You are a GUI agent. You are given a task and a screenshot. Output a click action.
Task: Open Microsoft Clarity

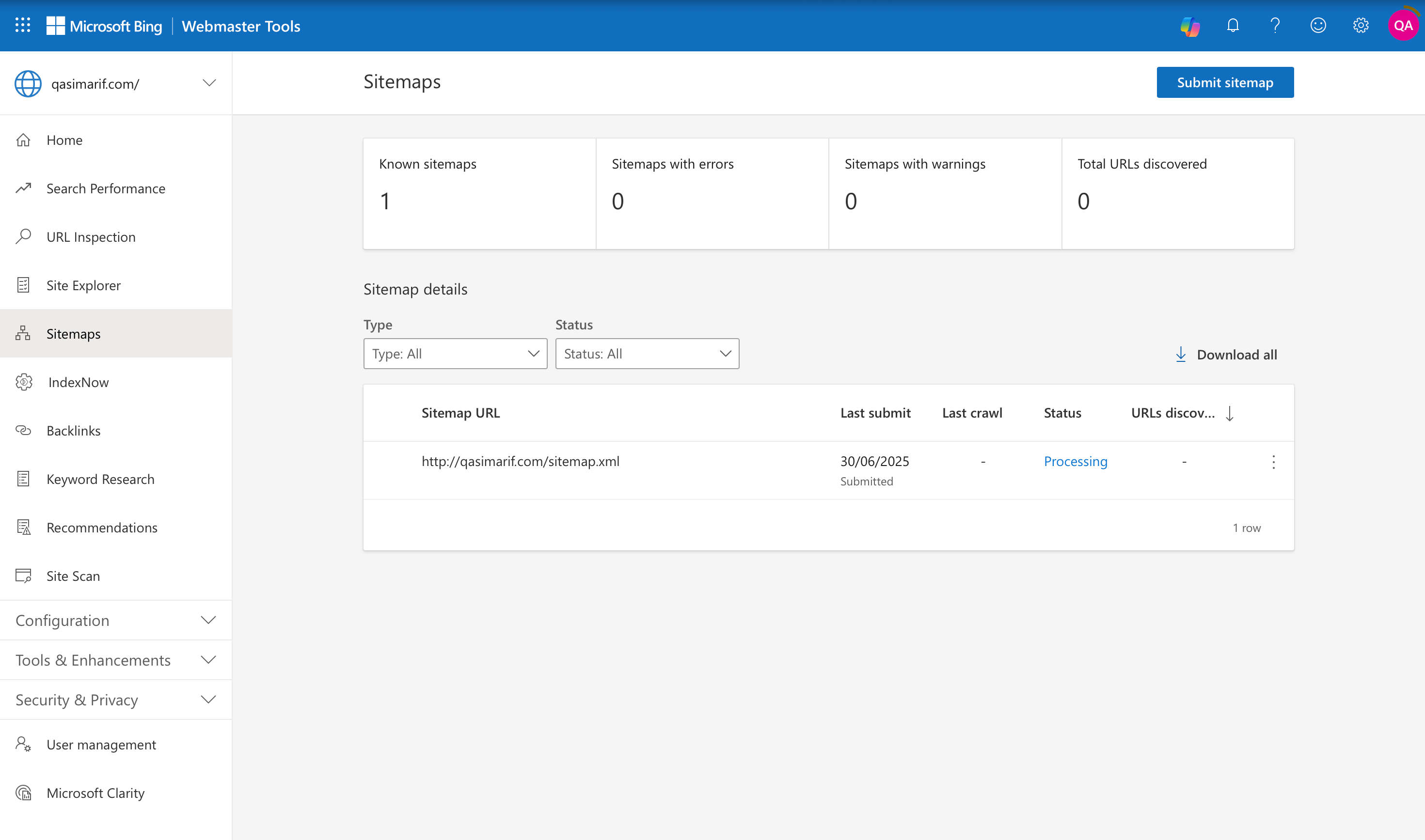pos(95,793)
